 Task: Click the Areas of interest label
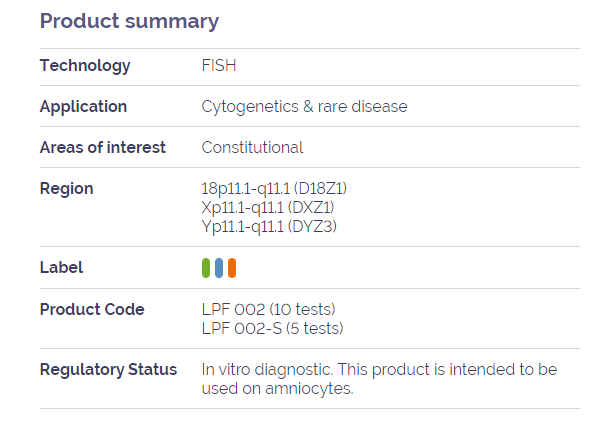pos(103,147)
